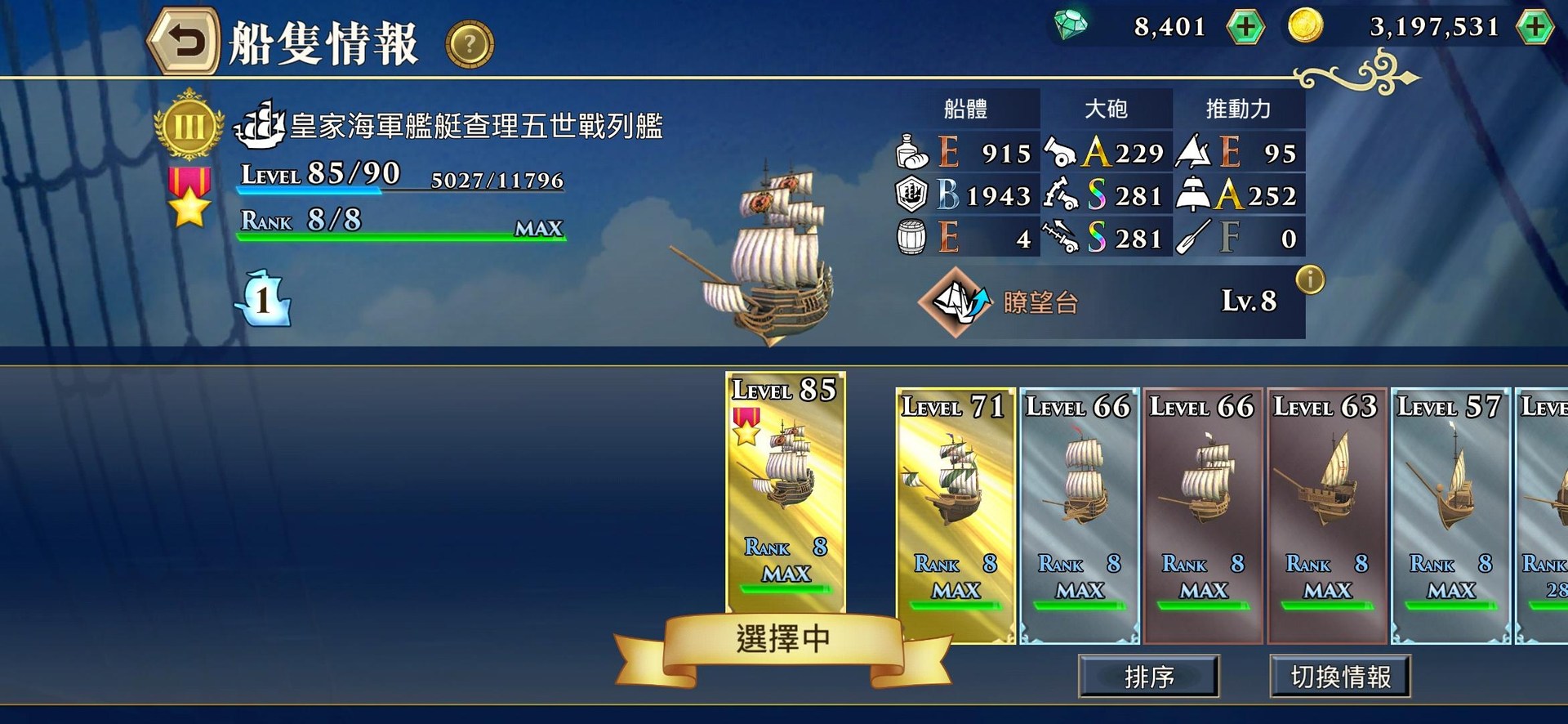Viewport: 1568px width, 724px height.
Task: Tap the 大砲 stats column header
Action: coord(1107,109)
